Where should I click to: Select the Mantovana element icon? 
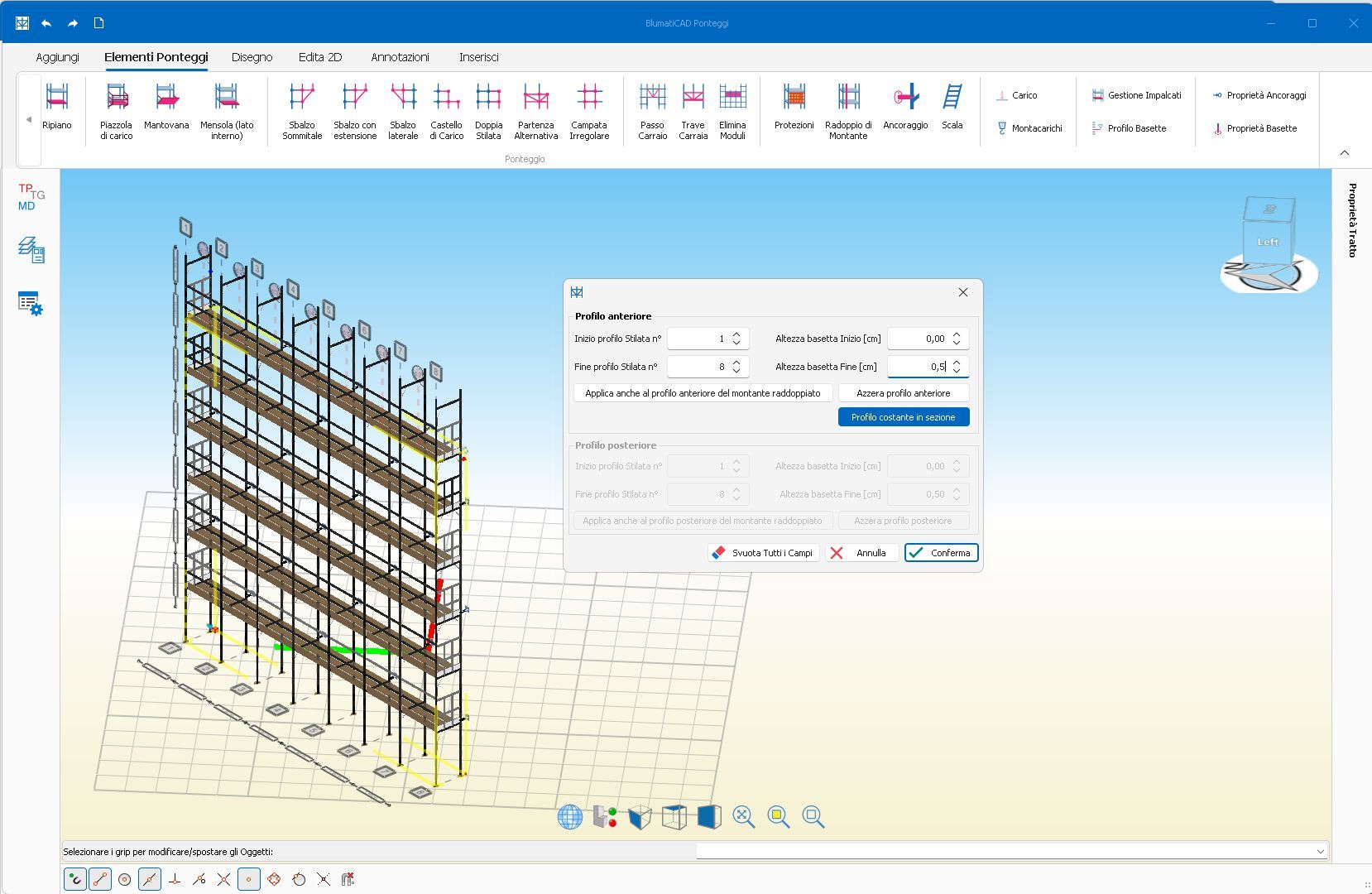166,98
